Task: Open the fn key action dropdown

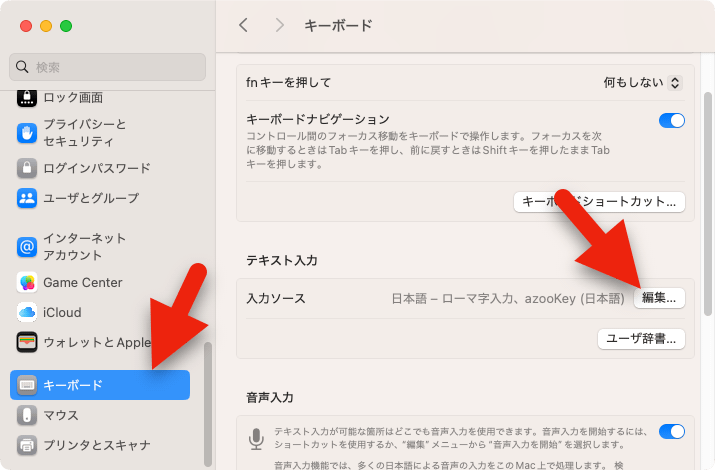Action: pos(643,82)
